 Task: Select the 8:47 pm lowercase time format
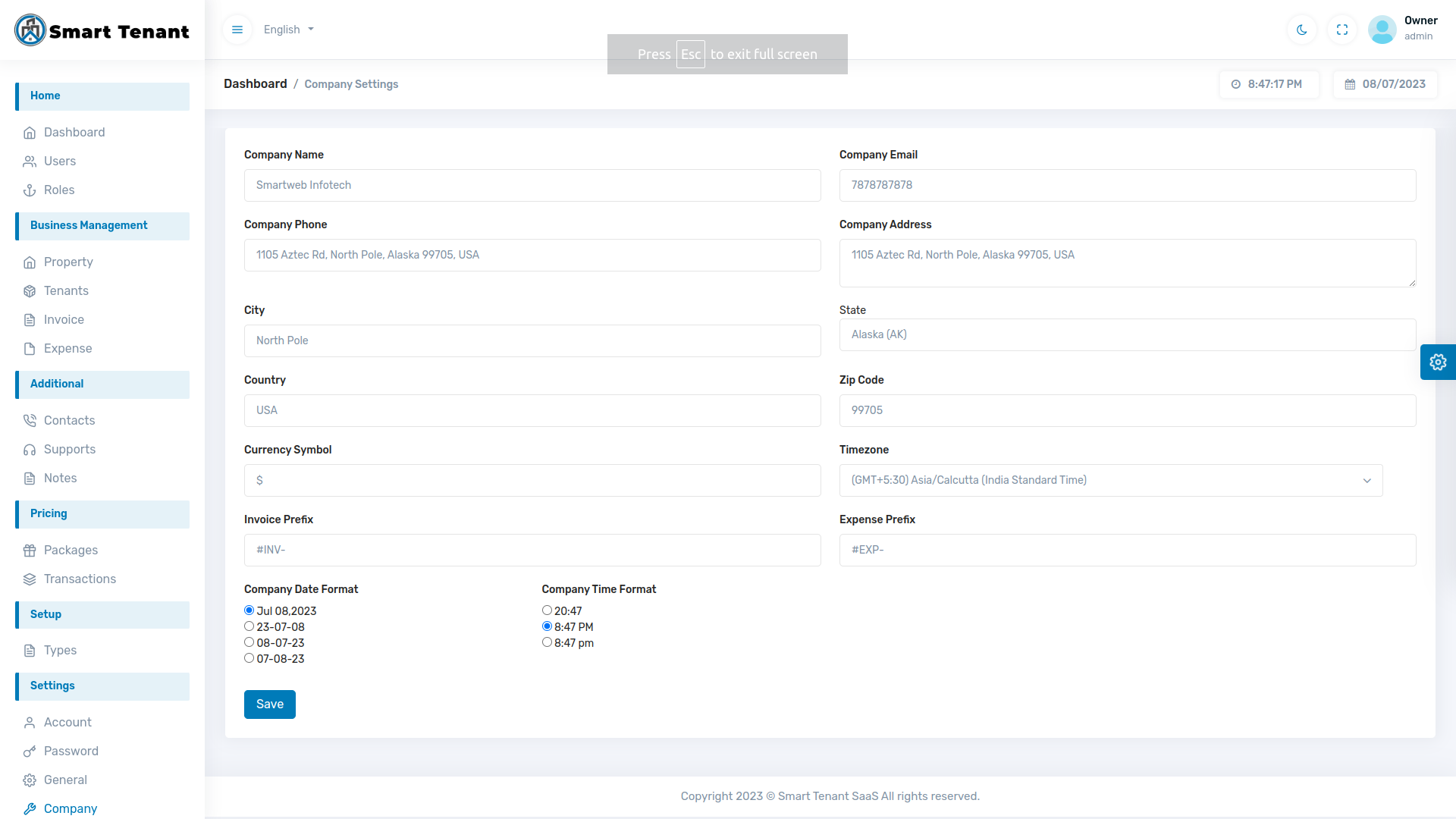[547, 642]
